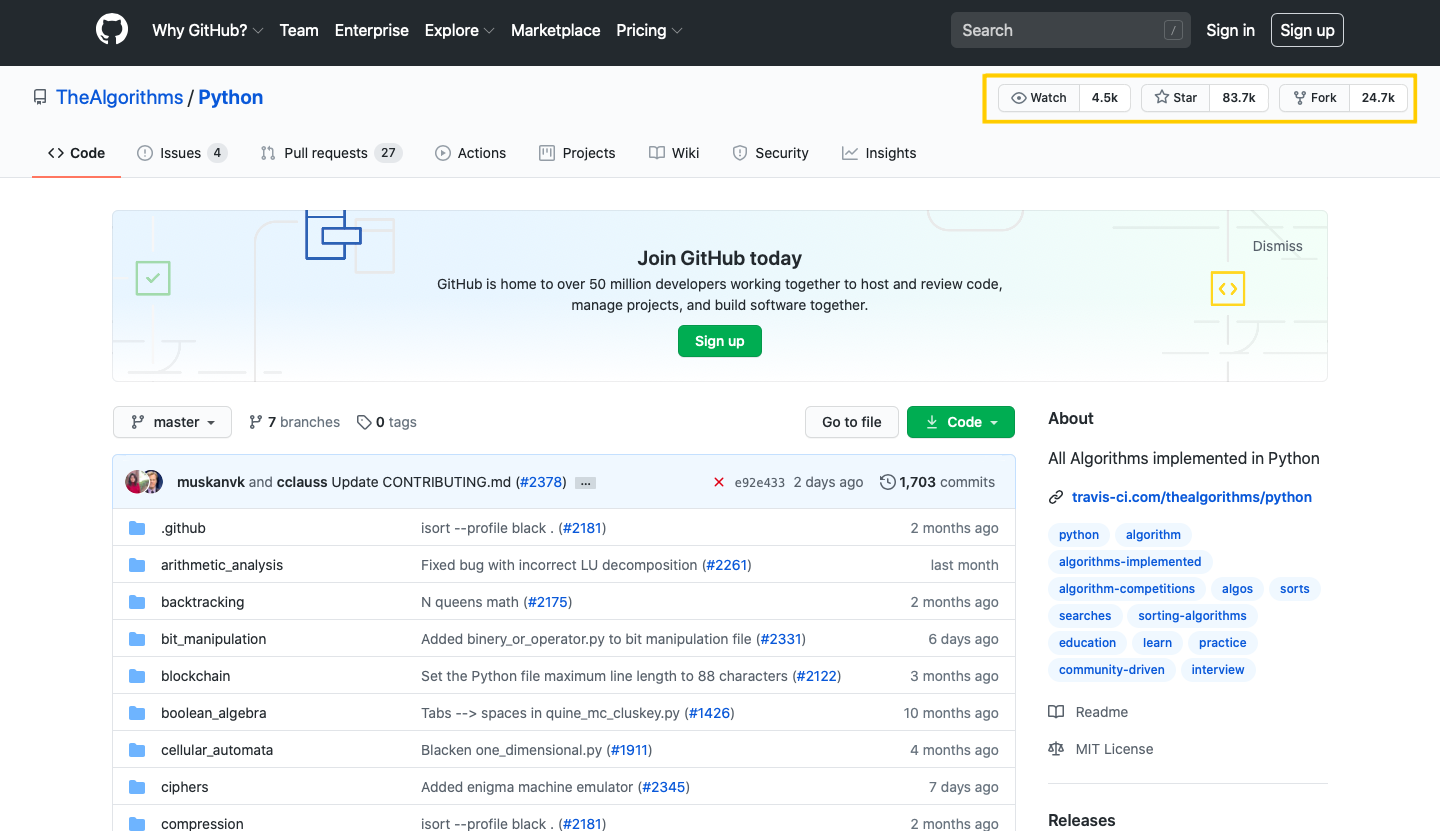
Task: Expand the master branch selector
Action: 172,422
